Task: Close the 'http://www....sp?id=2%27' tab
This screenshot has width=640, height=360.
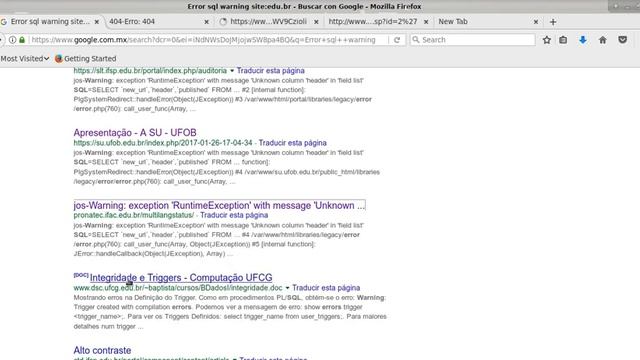Action: [x=426, y=22]
